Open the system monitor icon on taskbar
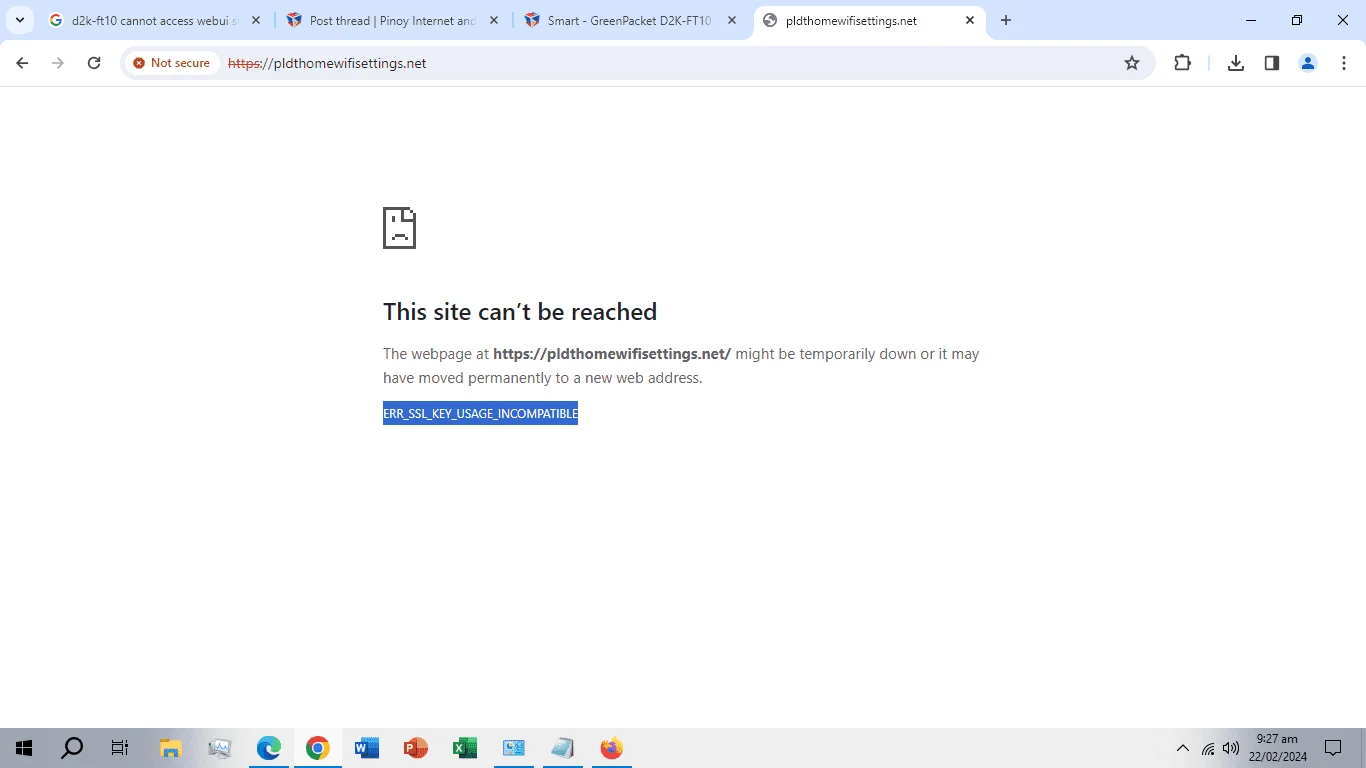This screenshot has height=768, width=1366. click(220, 748)
